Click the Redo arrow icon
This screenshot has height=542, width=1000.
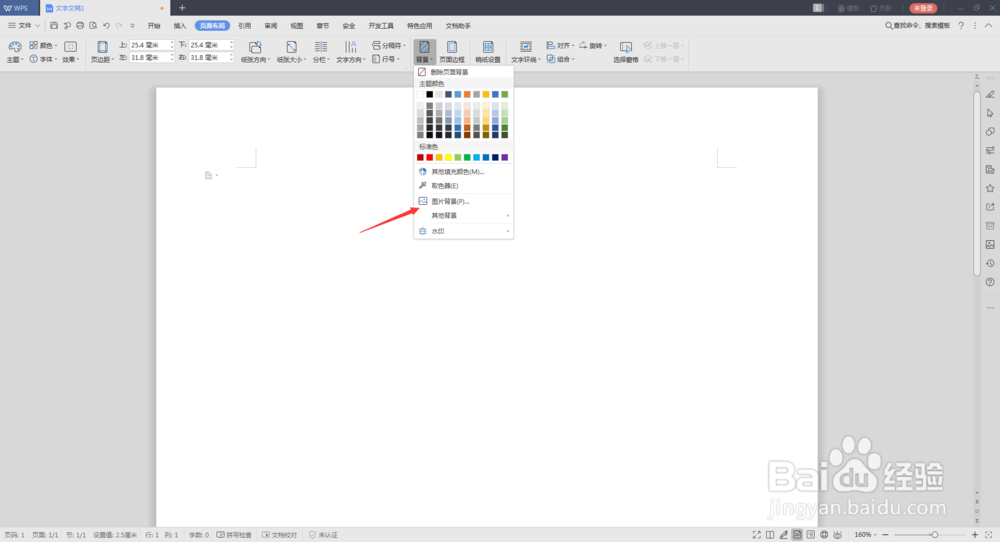click(x=119, y=26)
